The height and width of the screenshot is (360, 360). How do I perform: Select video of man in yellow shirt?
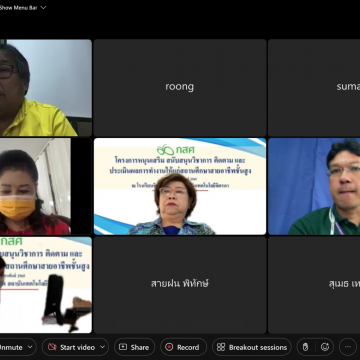point(46,88)
